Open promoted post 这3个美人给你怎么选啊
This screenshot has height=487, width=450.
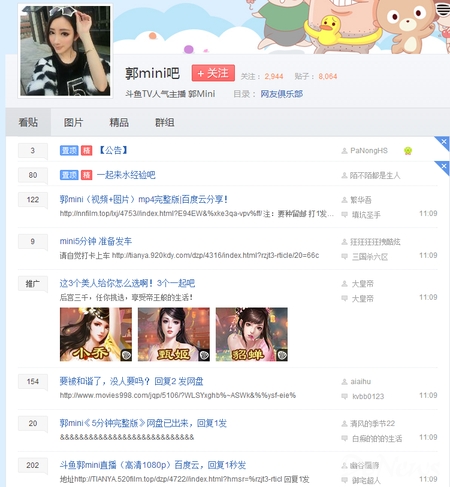click(x=127, y=283)
